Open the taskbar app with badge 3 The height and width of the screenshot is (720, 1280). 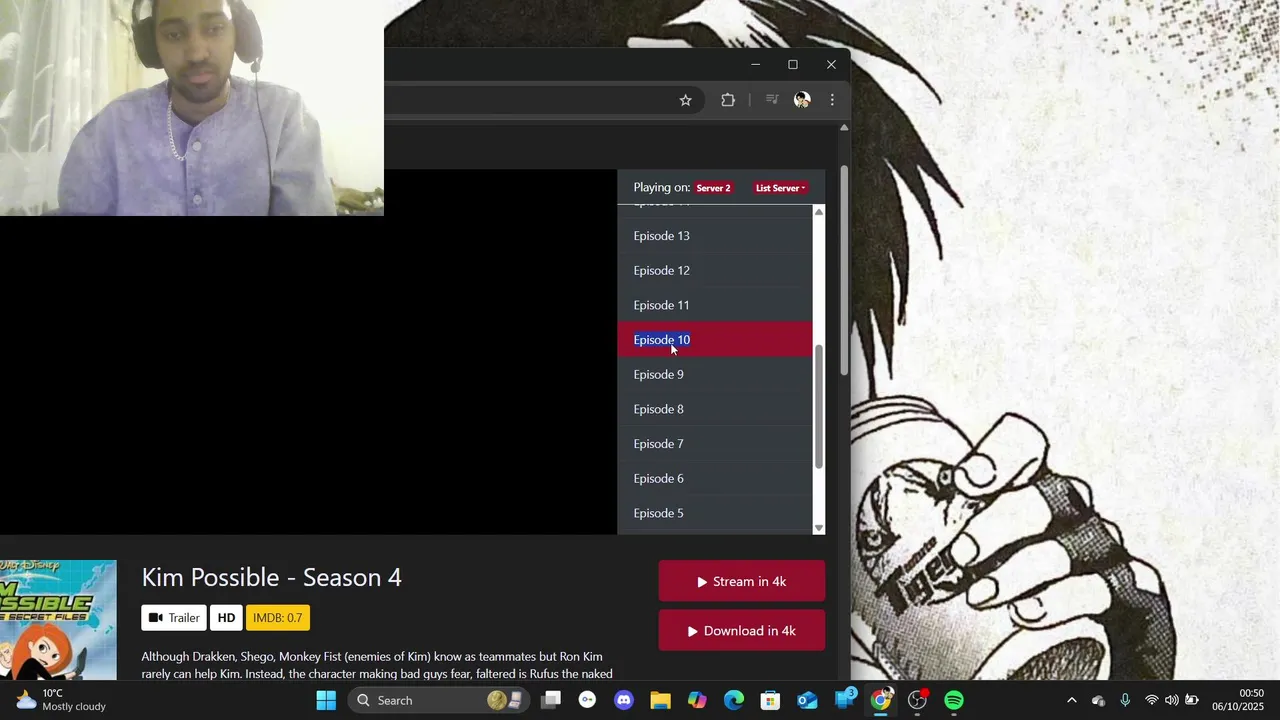[844, 700]
